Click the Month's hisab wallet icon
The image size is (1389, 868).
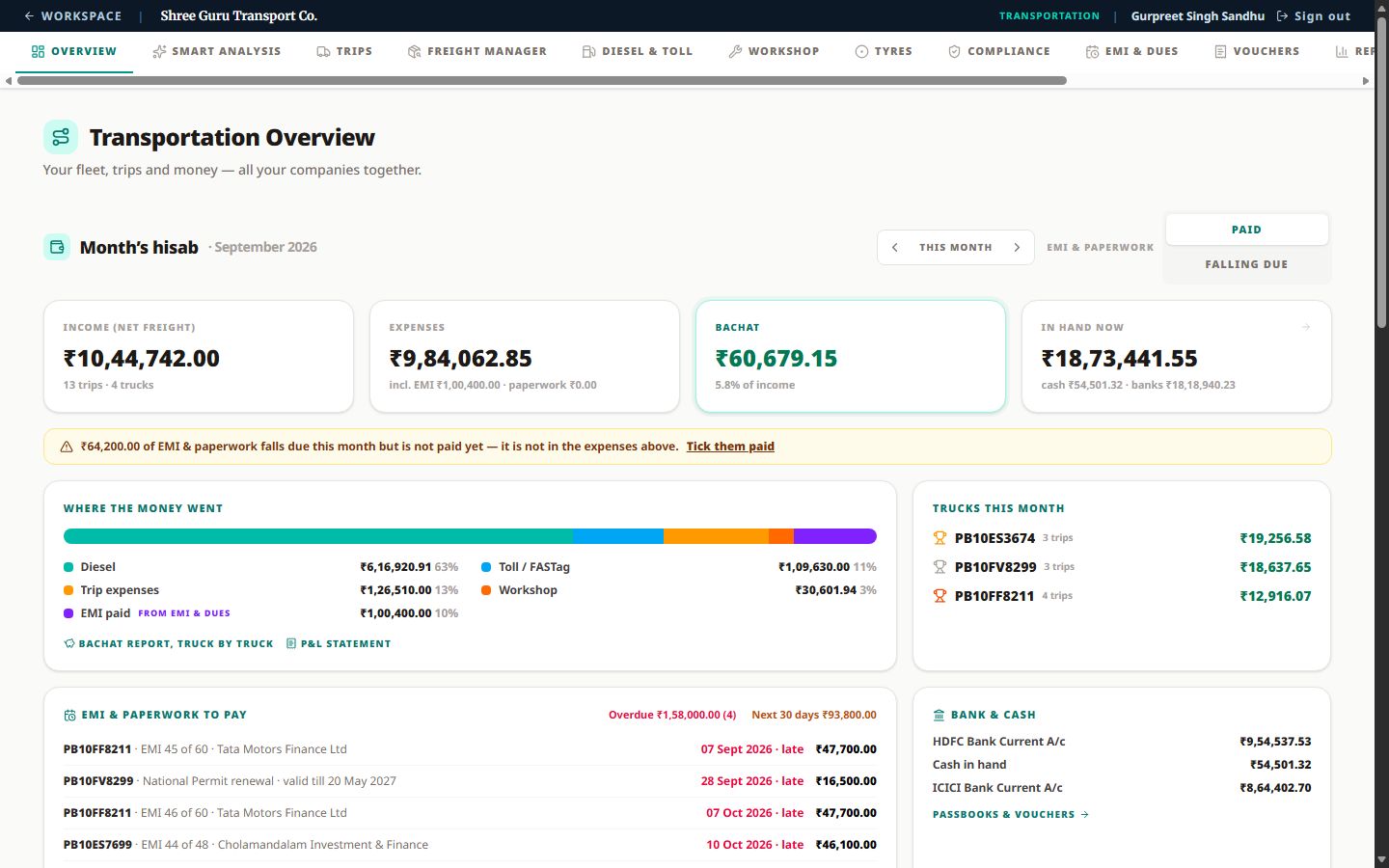(57, 247)
